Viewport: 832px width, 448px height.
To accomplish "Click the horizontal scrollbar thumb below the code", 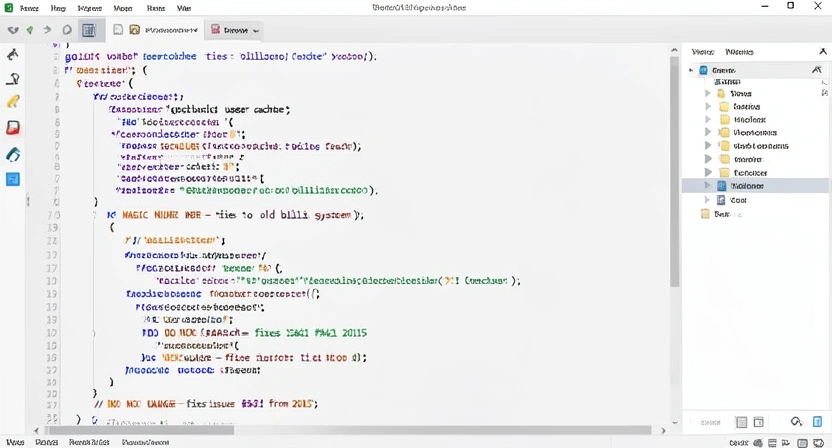I will point(139,430).
